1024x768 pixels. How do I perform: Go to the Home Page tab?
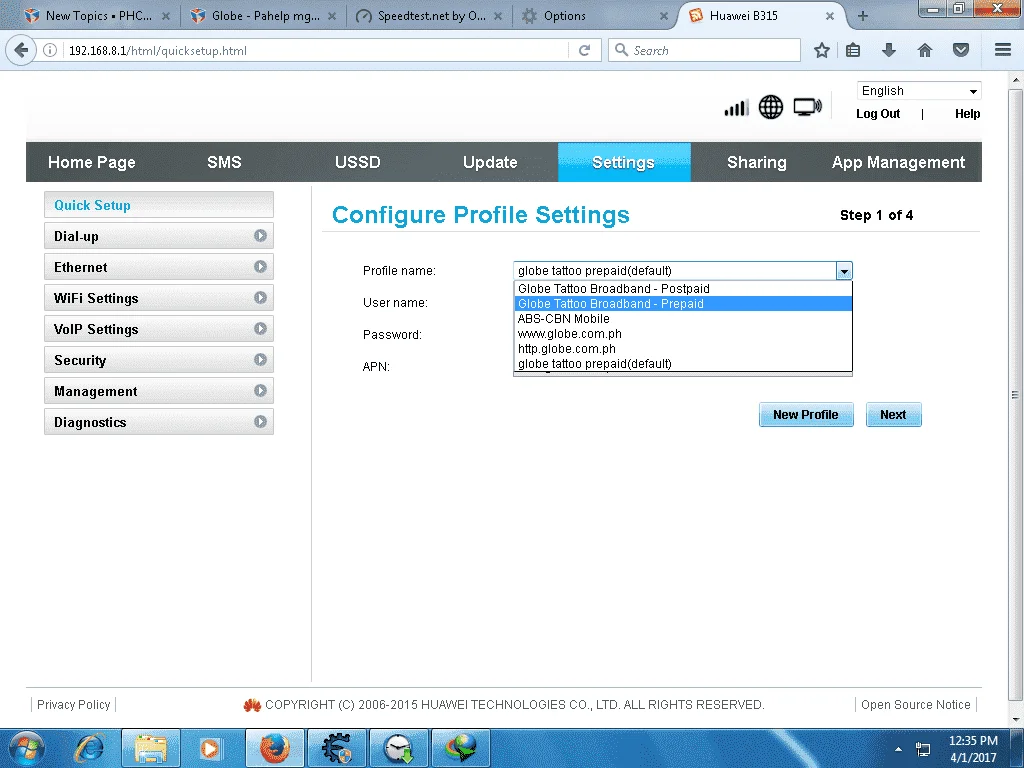pyautogui.click(x=91, y=162)
